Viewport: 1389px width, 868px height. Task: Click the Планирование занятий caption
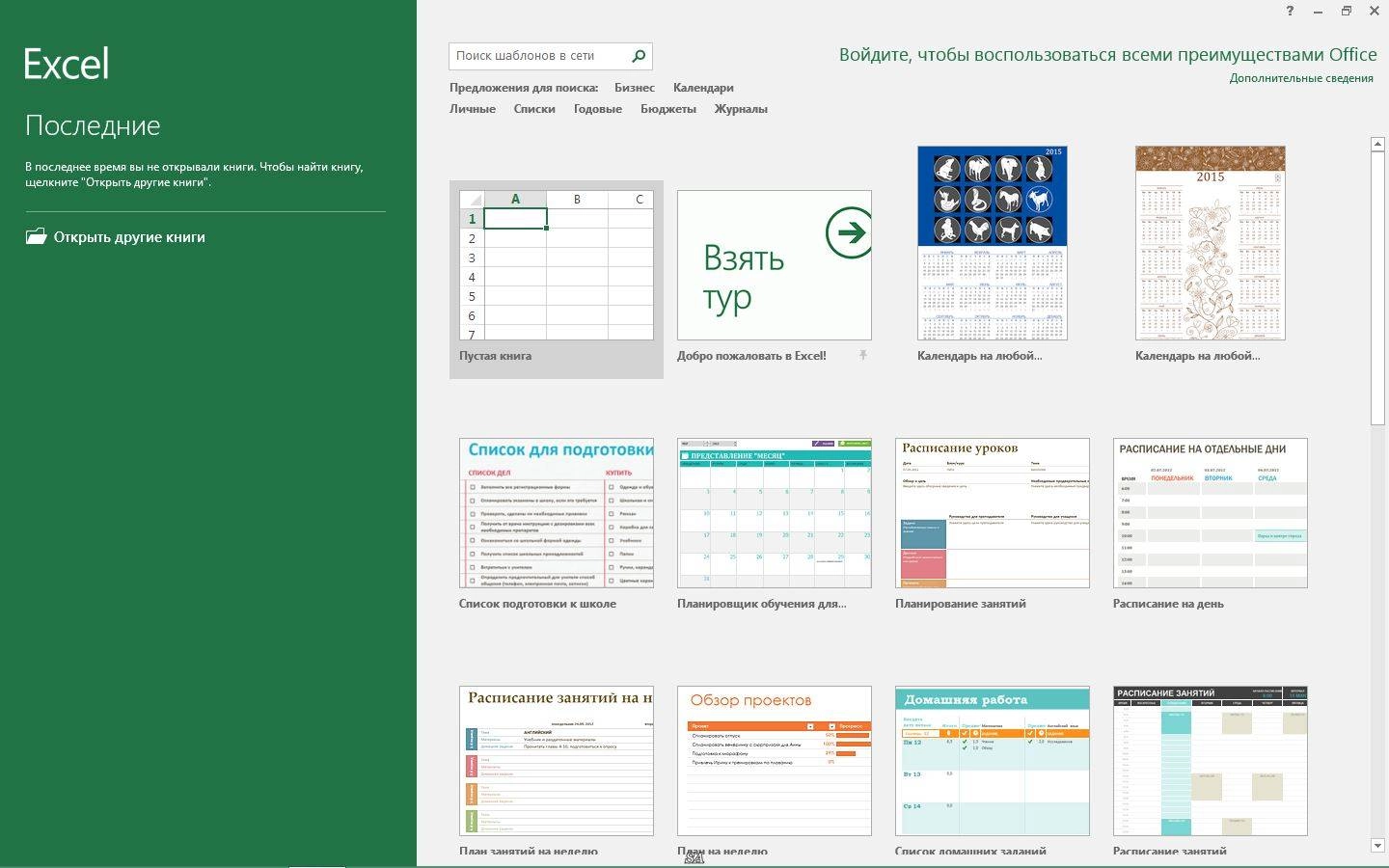(961, 604)
